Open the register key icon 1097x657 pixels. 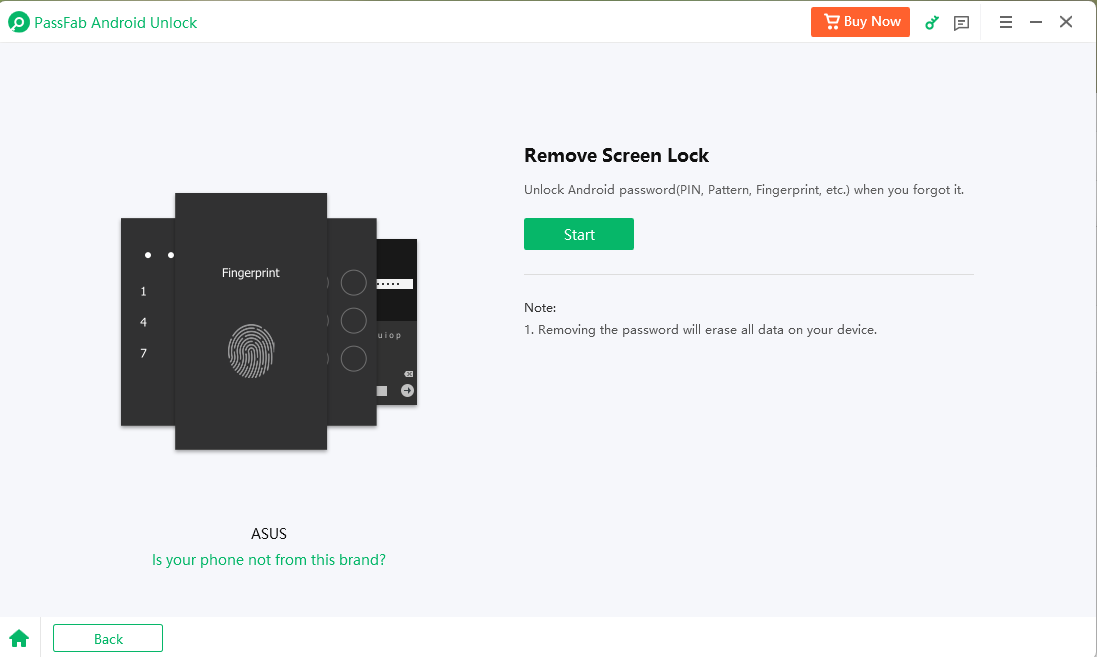pos(932,22)
